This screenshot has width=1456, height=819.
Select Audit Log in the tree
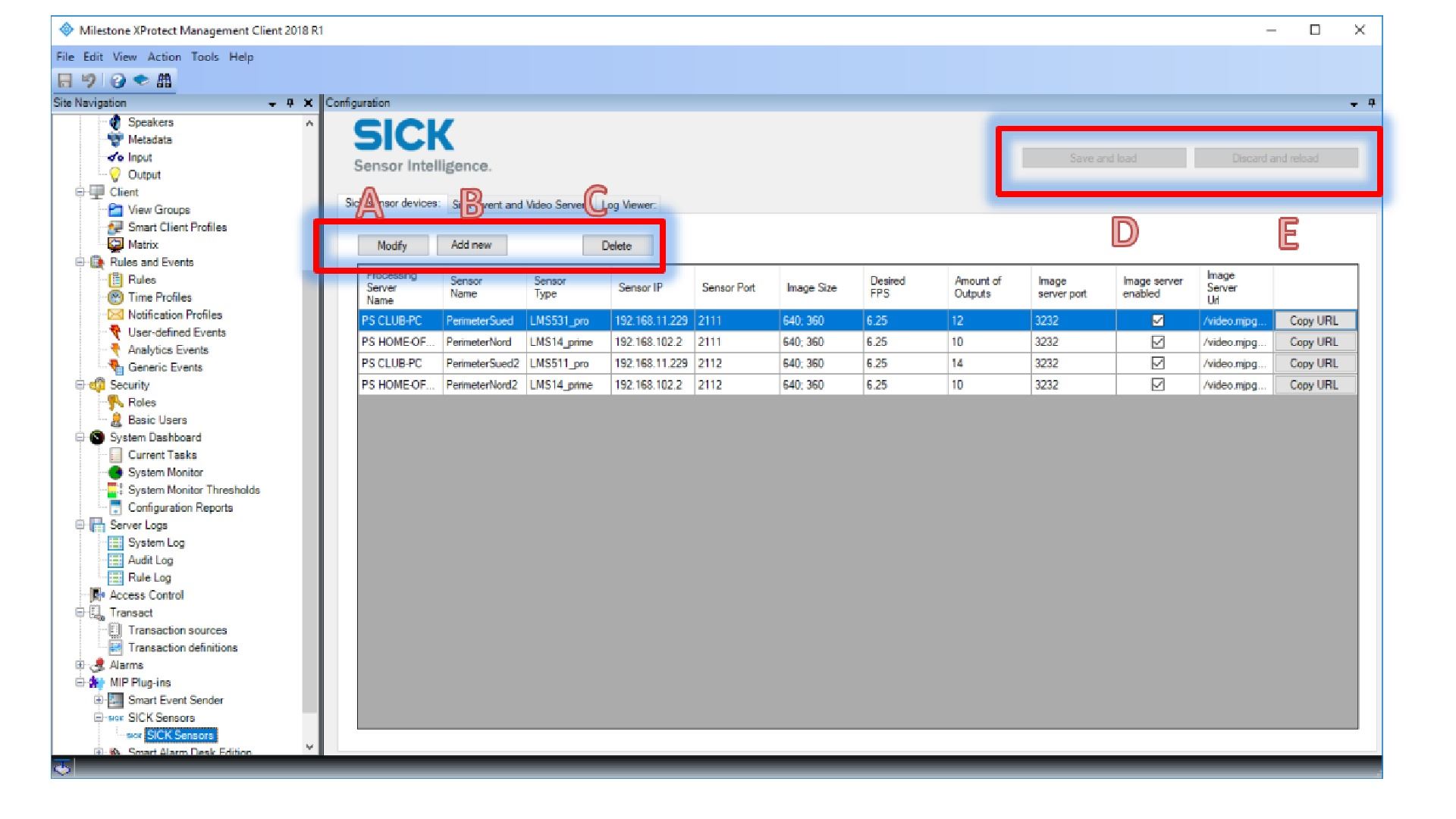click(150, 560)
